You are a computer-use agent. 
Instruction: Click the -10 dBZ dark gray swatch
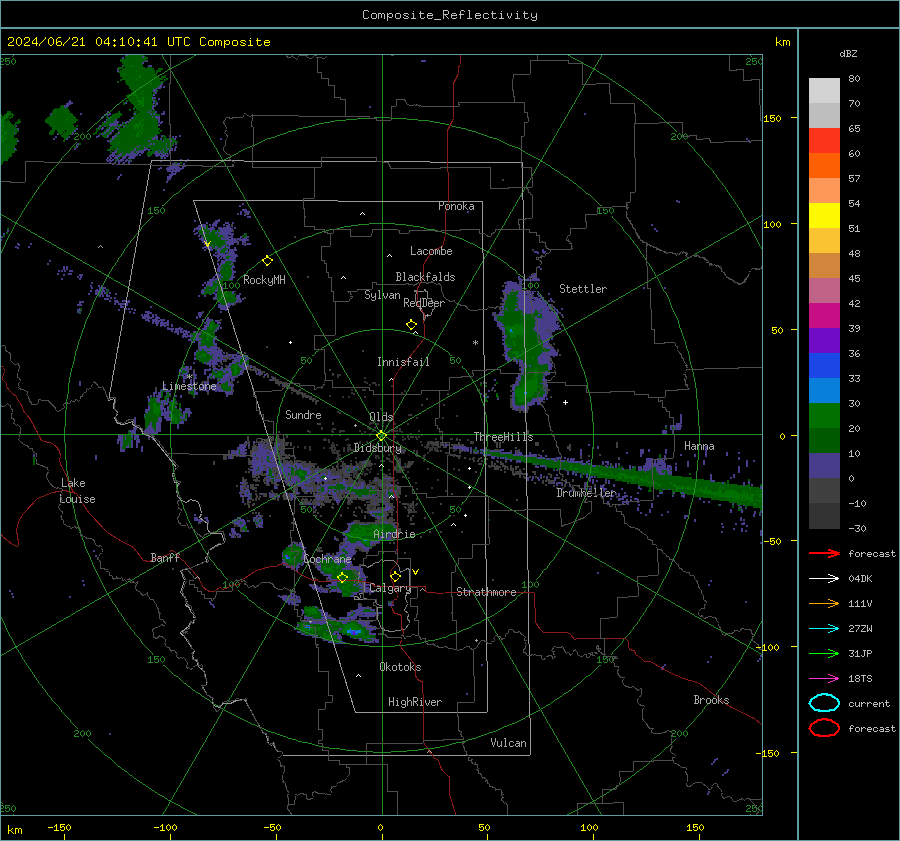coord(824,491)
